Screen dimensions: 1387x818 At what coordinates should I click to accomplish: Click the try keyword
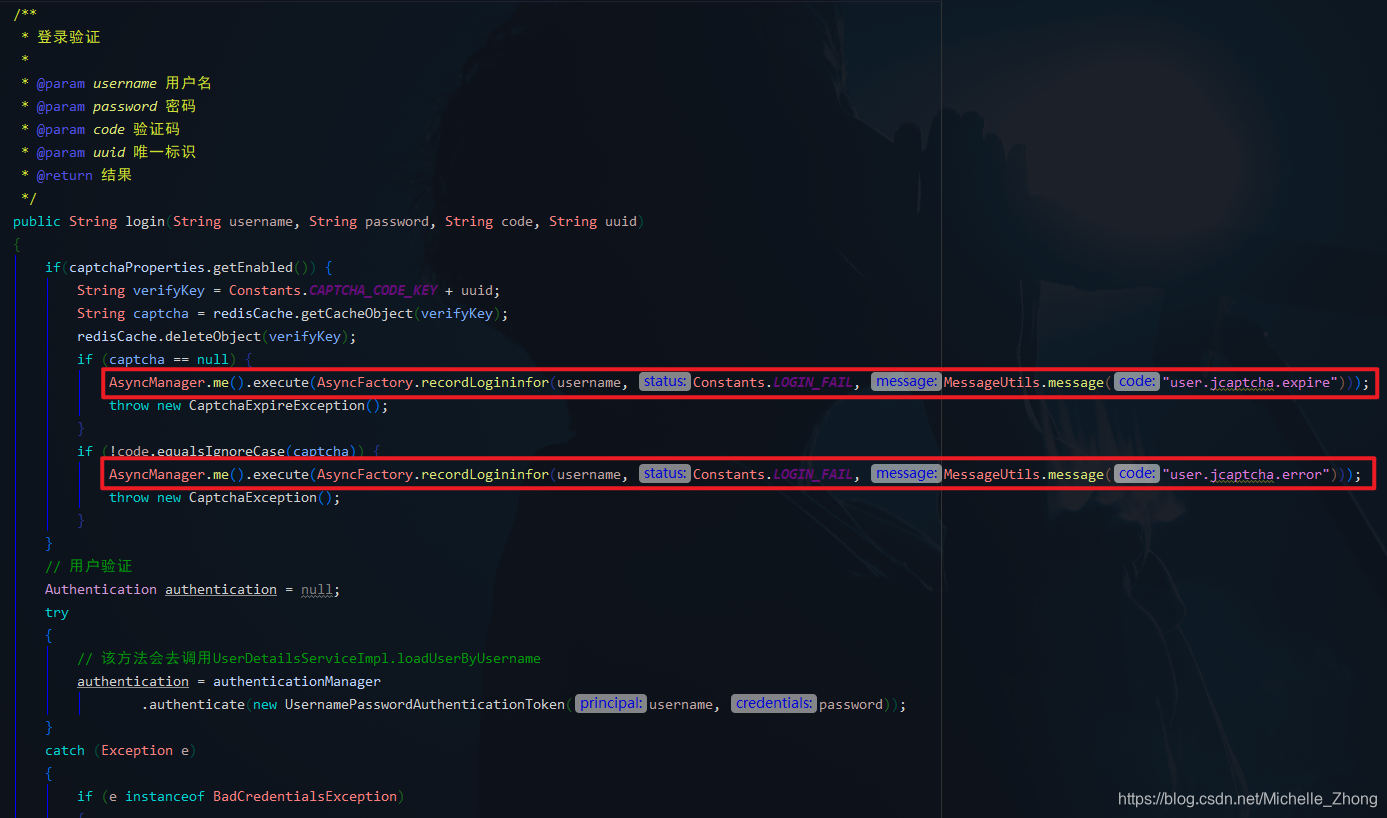tap(57, 612)
